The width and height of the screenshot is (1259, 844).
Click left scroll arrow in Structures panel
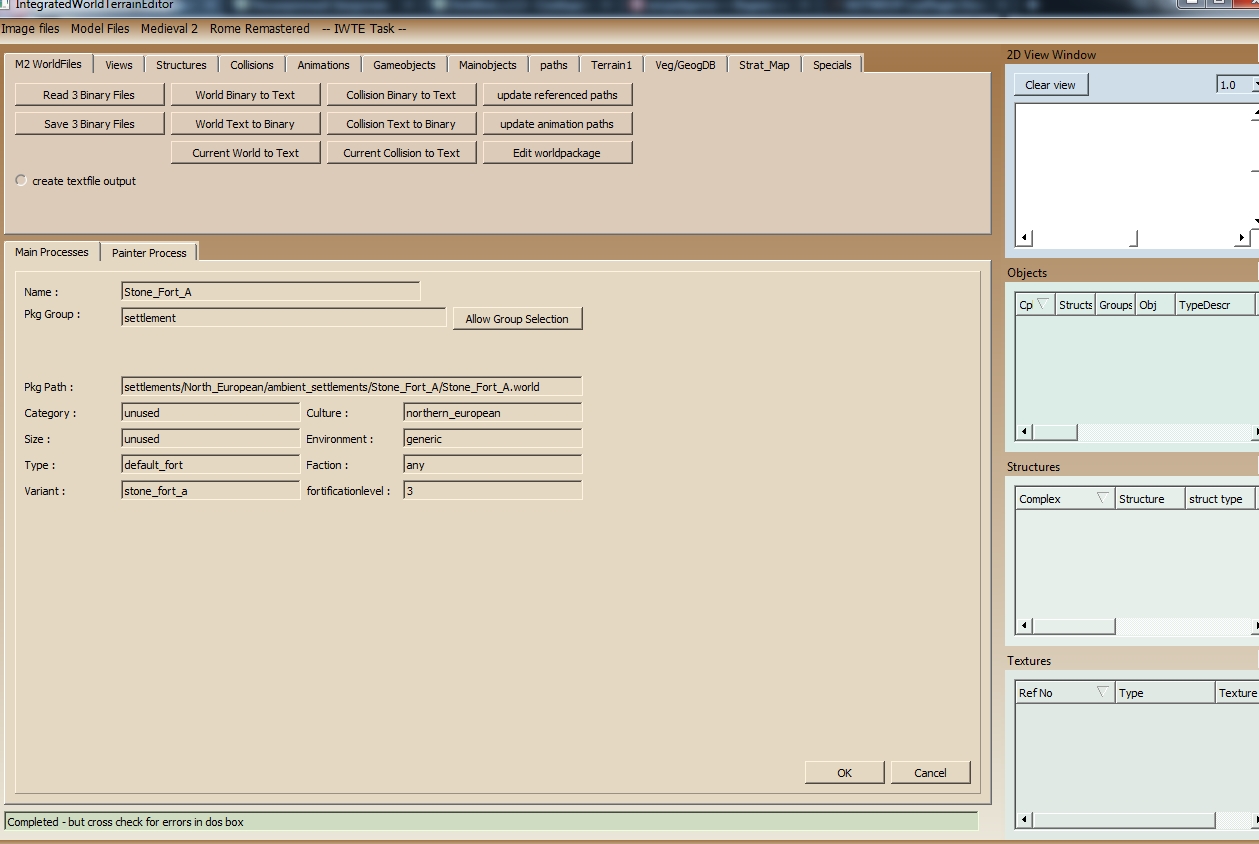1024,626
